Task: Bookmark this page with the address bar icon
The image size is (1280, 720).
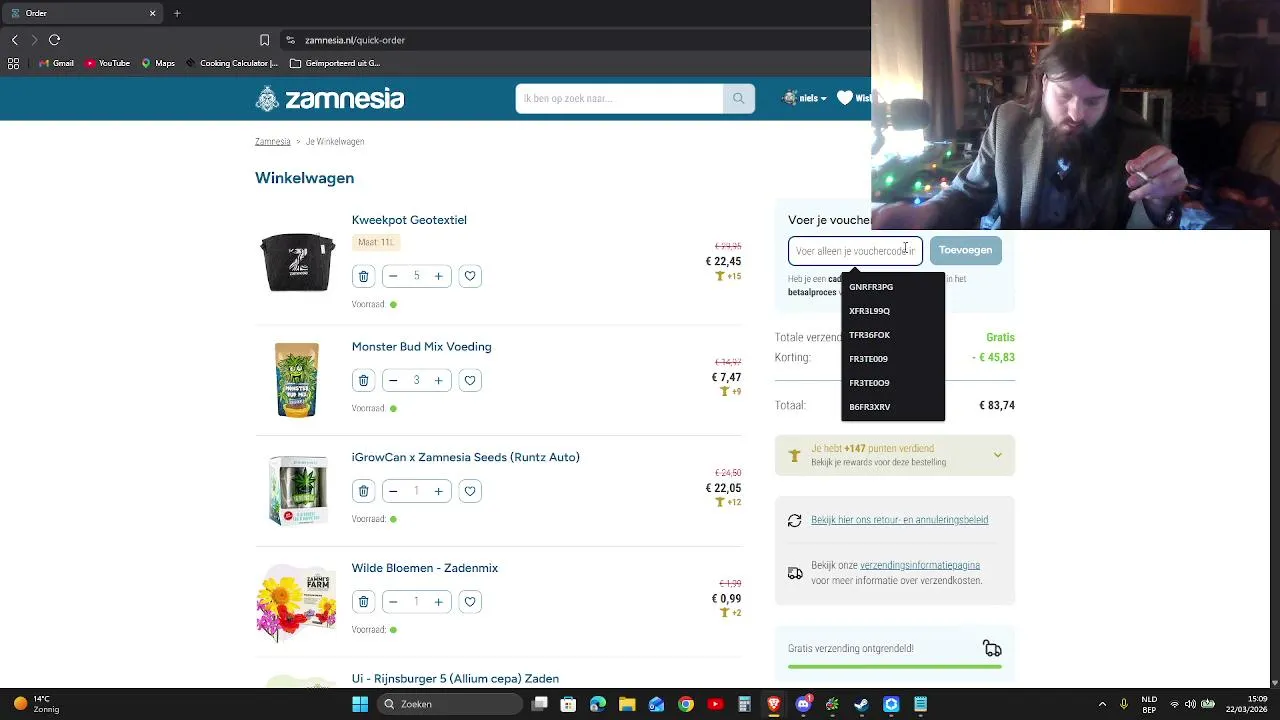Action: pyautogui.click(x=264, y=40)
